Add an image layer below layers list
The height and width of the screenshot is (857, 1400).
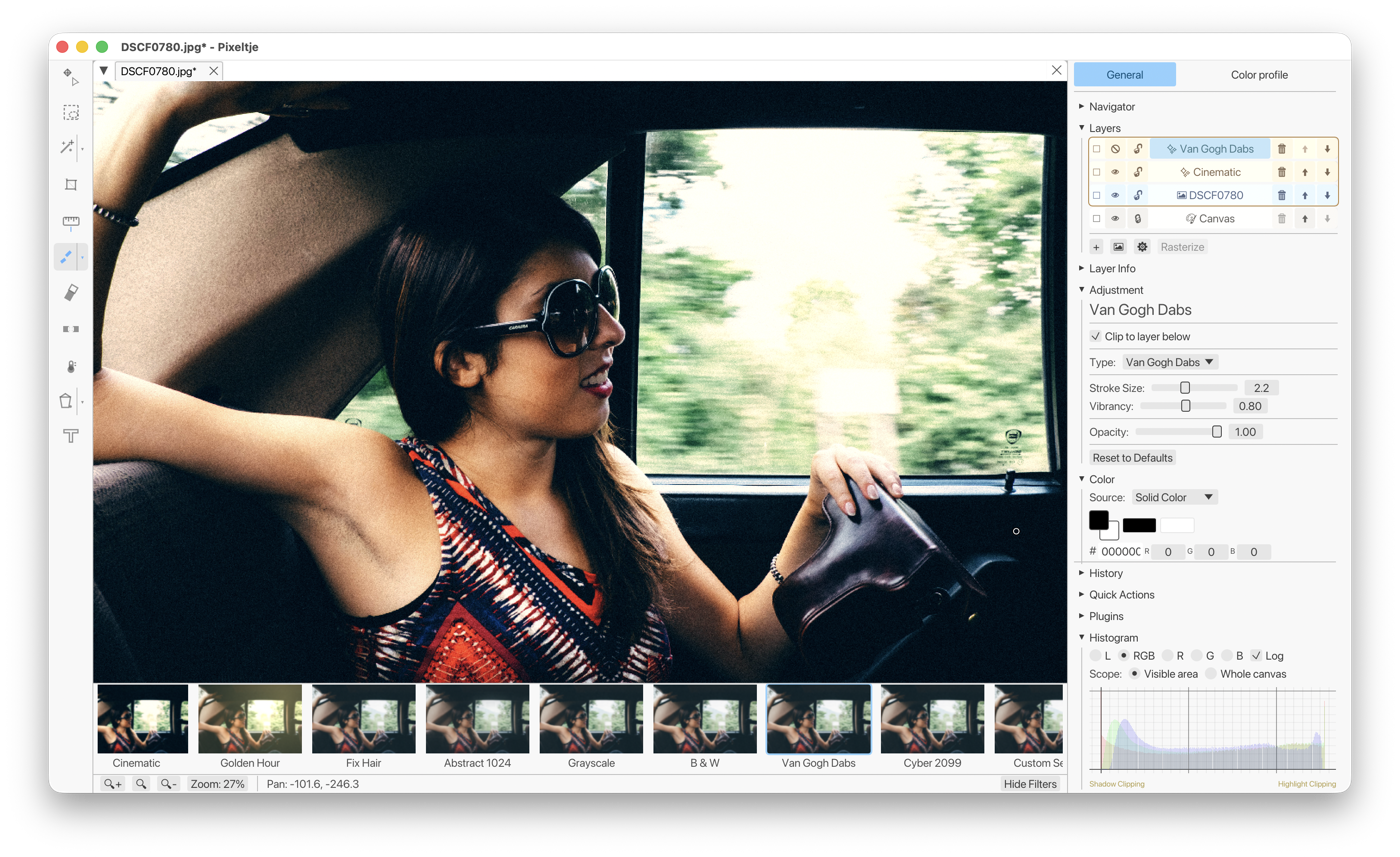[x=1119, y=246]
